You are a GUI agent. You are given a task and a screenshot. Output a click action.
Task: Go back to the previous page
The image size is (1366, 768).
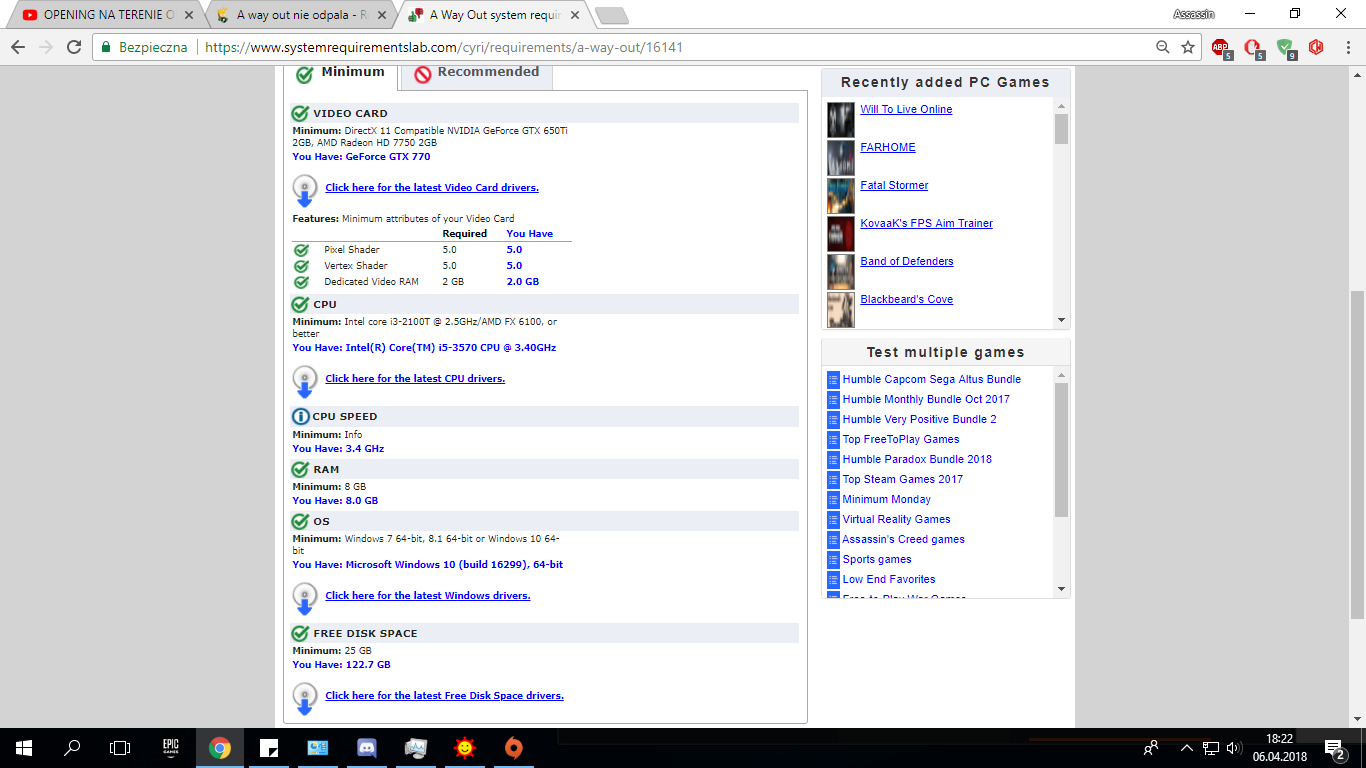18,47
